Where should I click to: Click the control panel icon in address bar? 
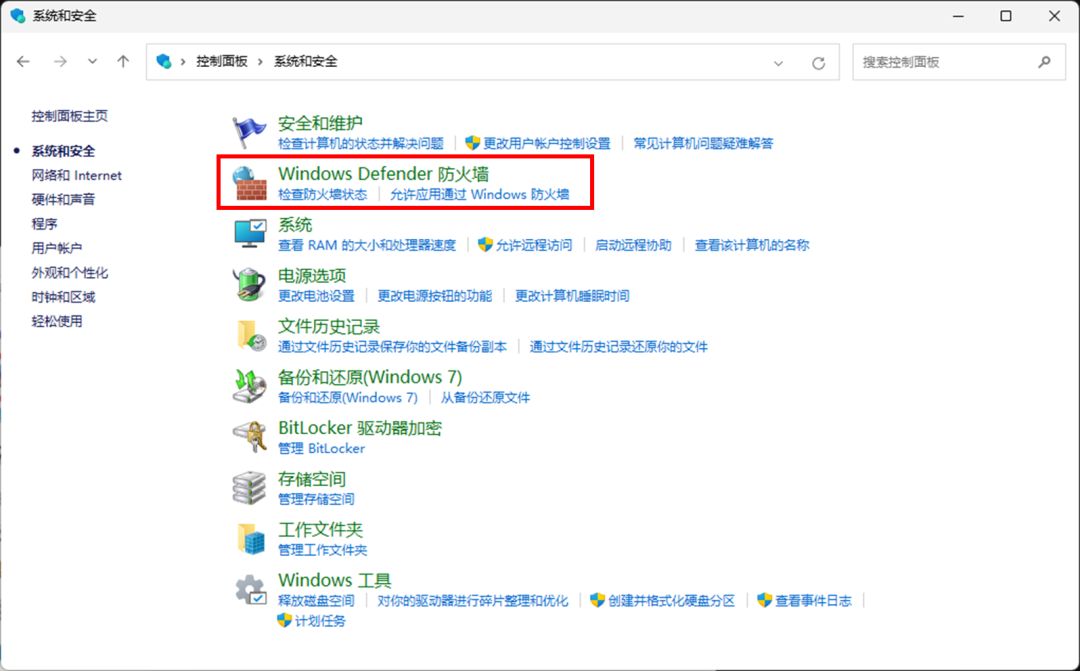(x=164, y=61)
